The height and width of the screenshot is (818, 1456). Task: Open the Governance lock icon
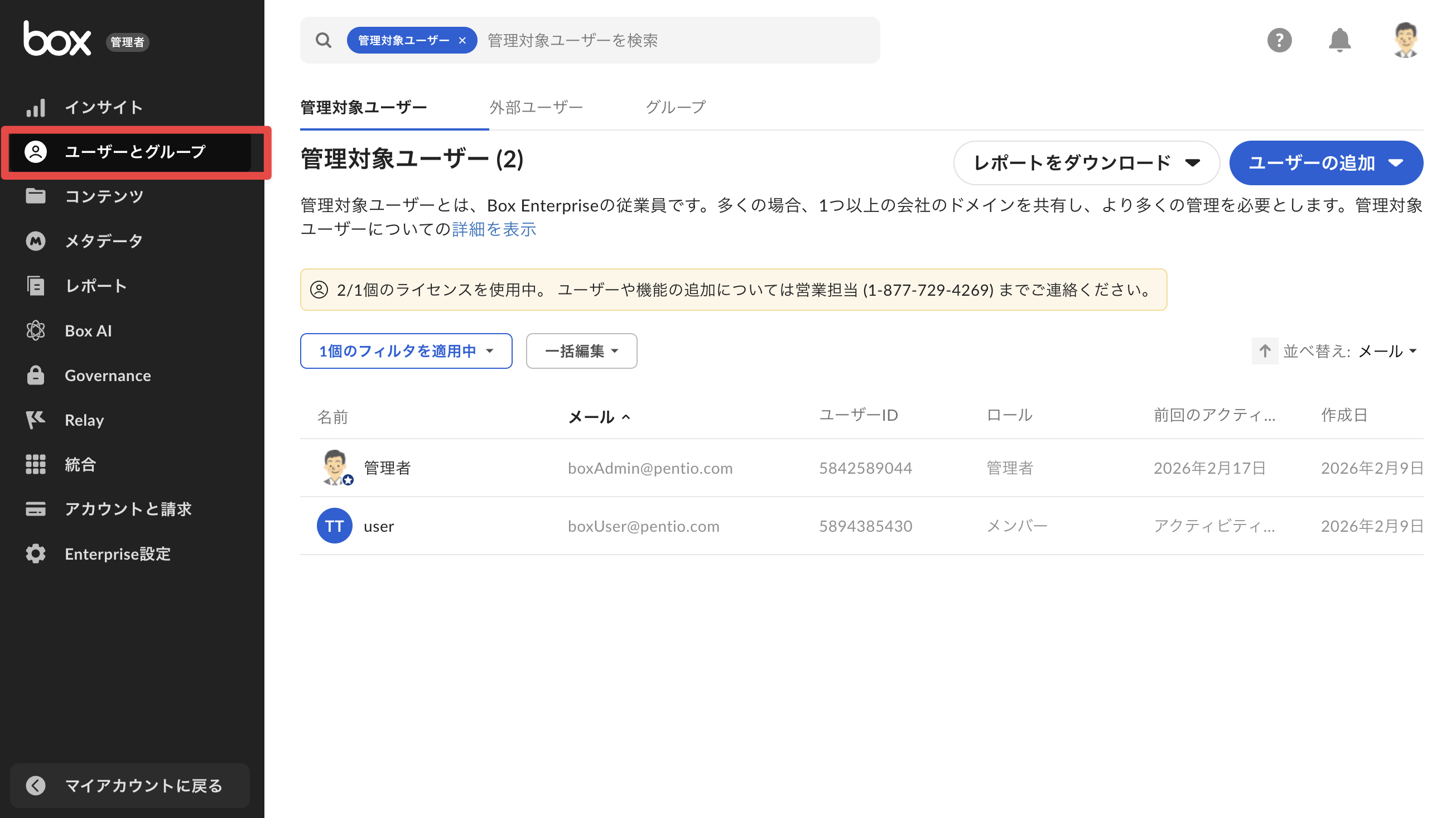36,375
